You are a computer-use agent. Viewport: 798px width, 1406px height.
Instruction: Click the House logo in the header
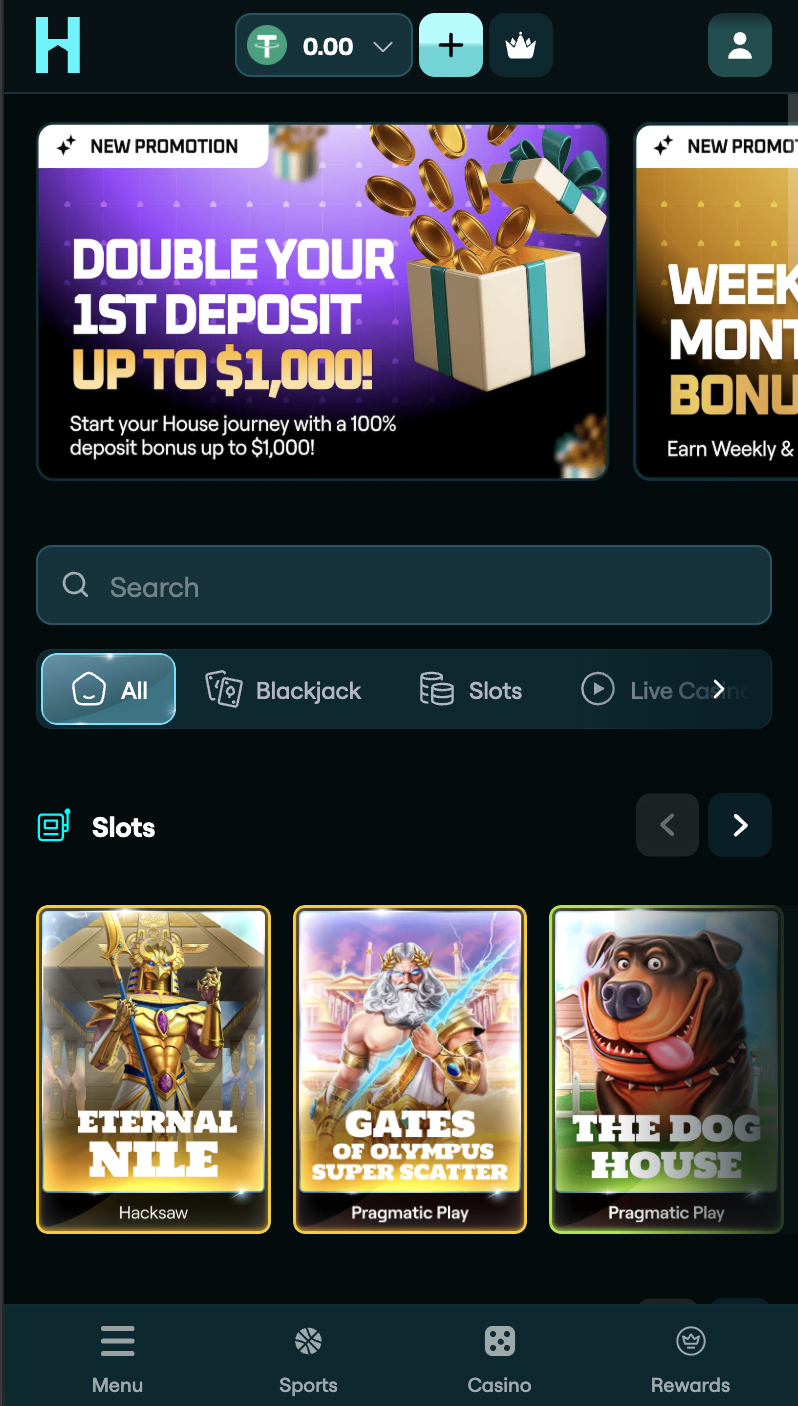(58, 45)
